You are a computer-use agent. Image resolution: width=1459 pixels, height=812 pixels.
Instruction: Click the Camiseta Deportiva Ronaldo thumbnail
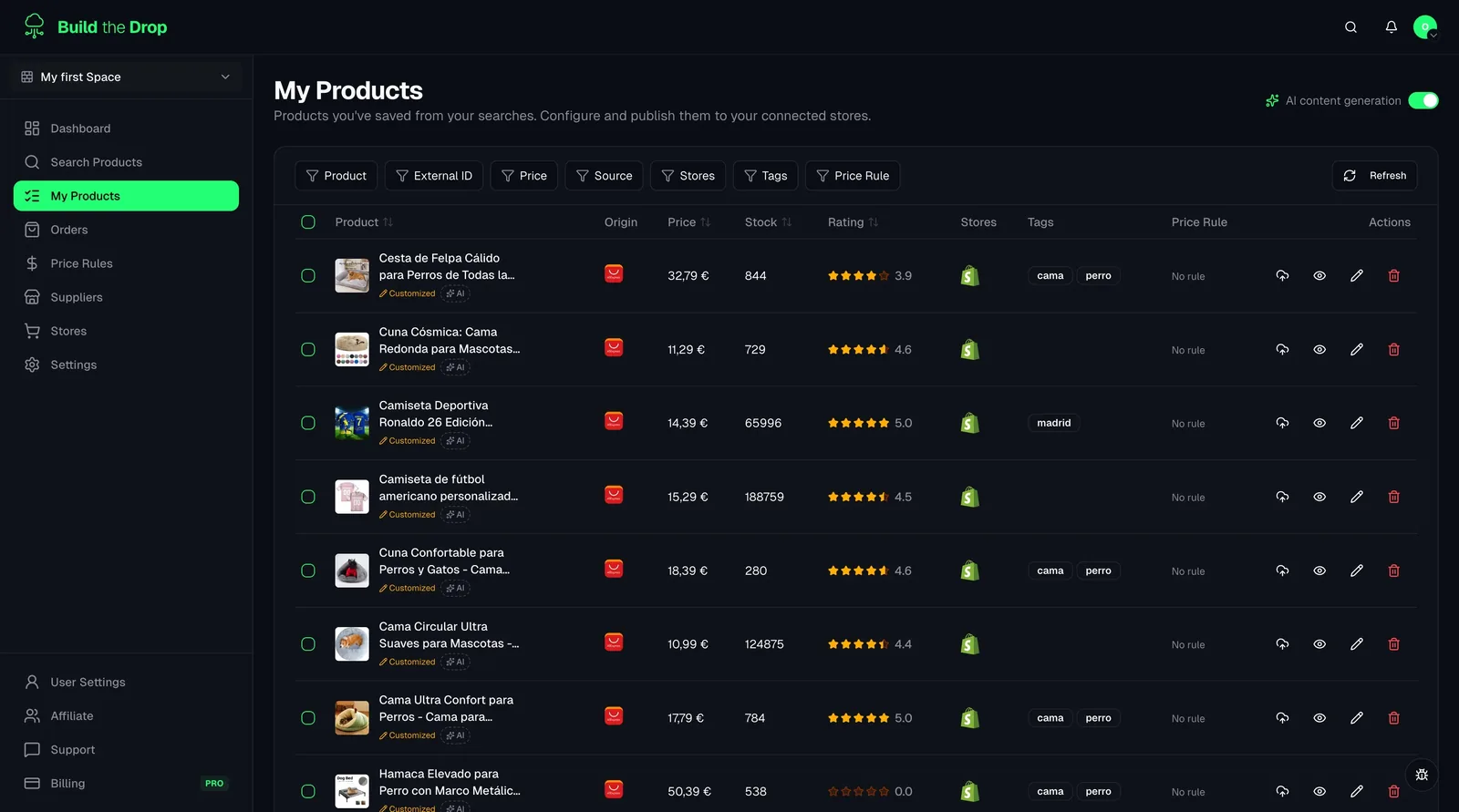[352, 423]
